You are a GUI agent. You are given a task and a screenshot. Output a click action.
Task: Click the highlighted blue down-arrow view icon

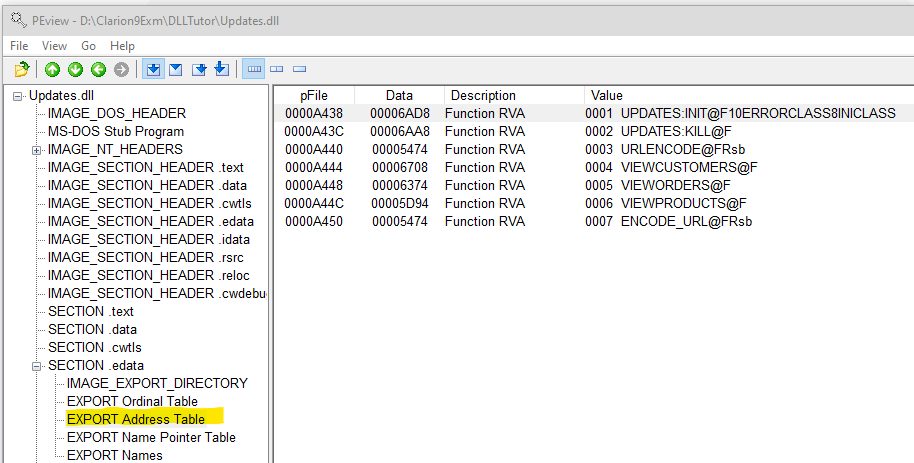point(153,69)
